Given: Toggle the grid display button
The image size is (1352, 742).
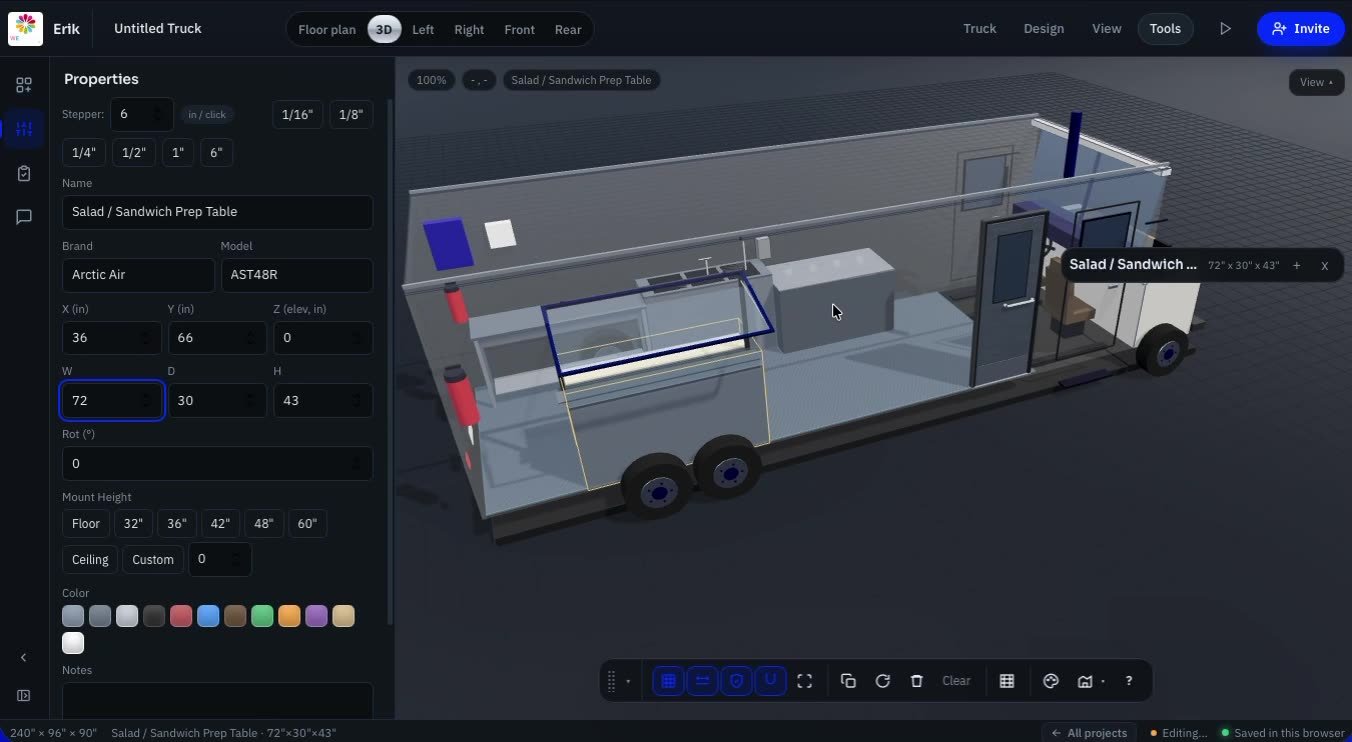Looking at the screenshot, I should [x=668, y=681].
